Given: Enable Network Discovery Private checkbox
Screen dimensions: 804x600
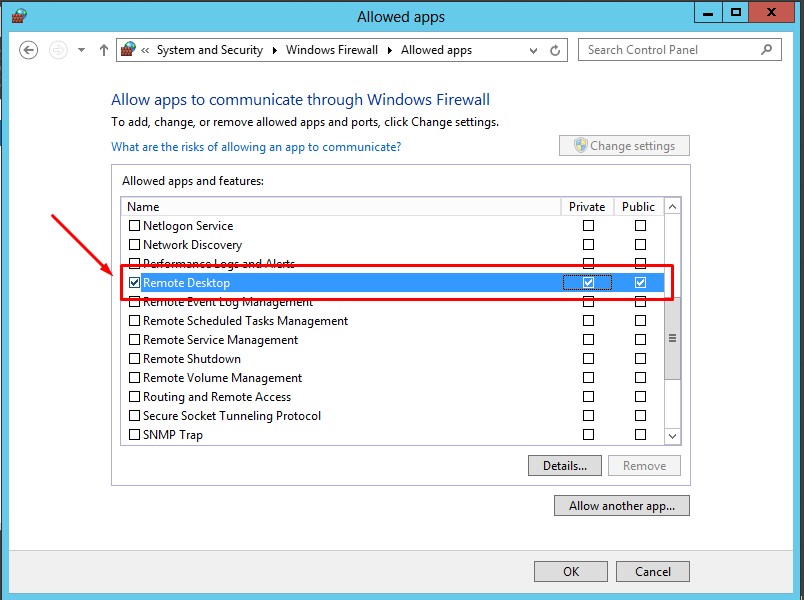Looking at the screenshot, I should click(x=588, y=245).
